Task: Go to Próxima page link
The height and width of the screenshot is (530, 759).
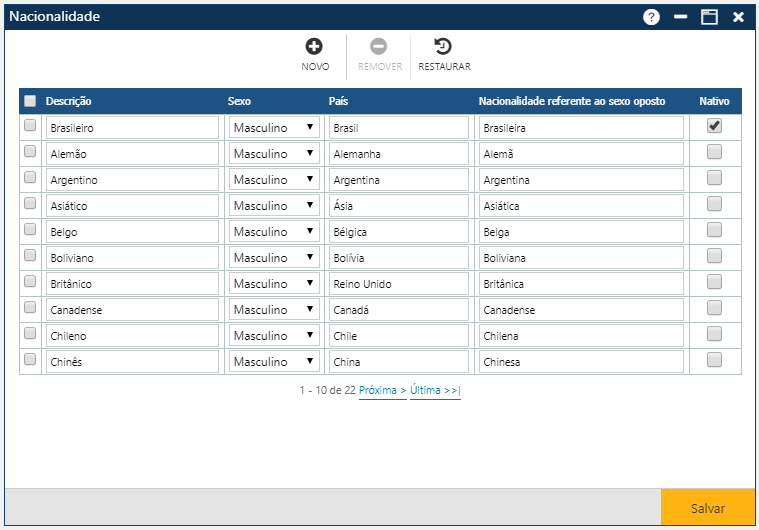Action: 382,391
